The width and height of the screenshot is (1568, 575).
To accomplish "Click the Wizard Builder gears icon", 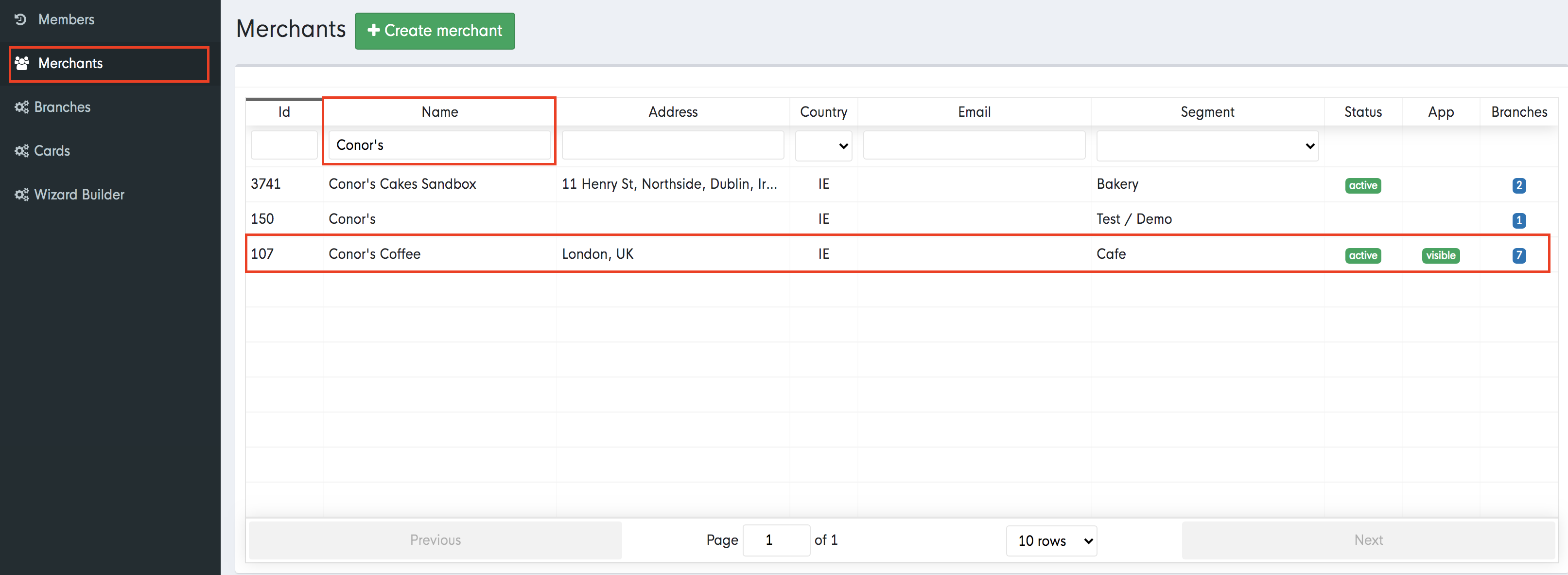I will click(x=22, y=195).
